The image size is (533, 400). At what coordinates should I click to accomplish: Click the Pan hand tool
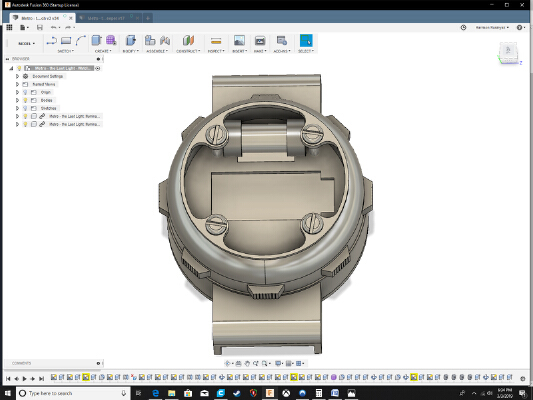pos(247,364)
